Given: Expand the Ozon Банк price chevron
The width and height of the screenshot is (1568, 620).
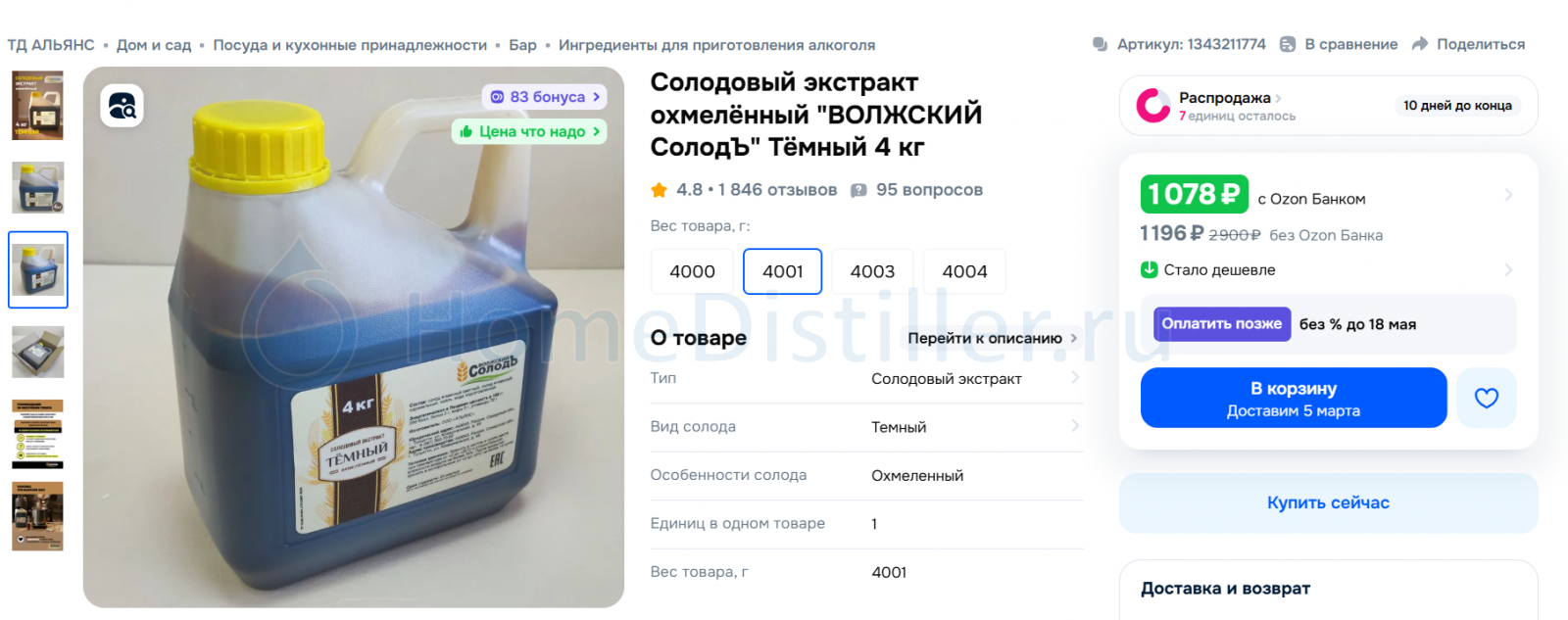Looking at the screenshot, I should tap(1508, 195).
